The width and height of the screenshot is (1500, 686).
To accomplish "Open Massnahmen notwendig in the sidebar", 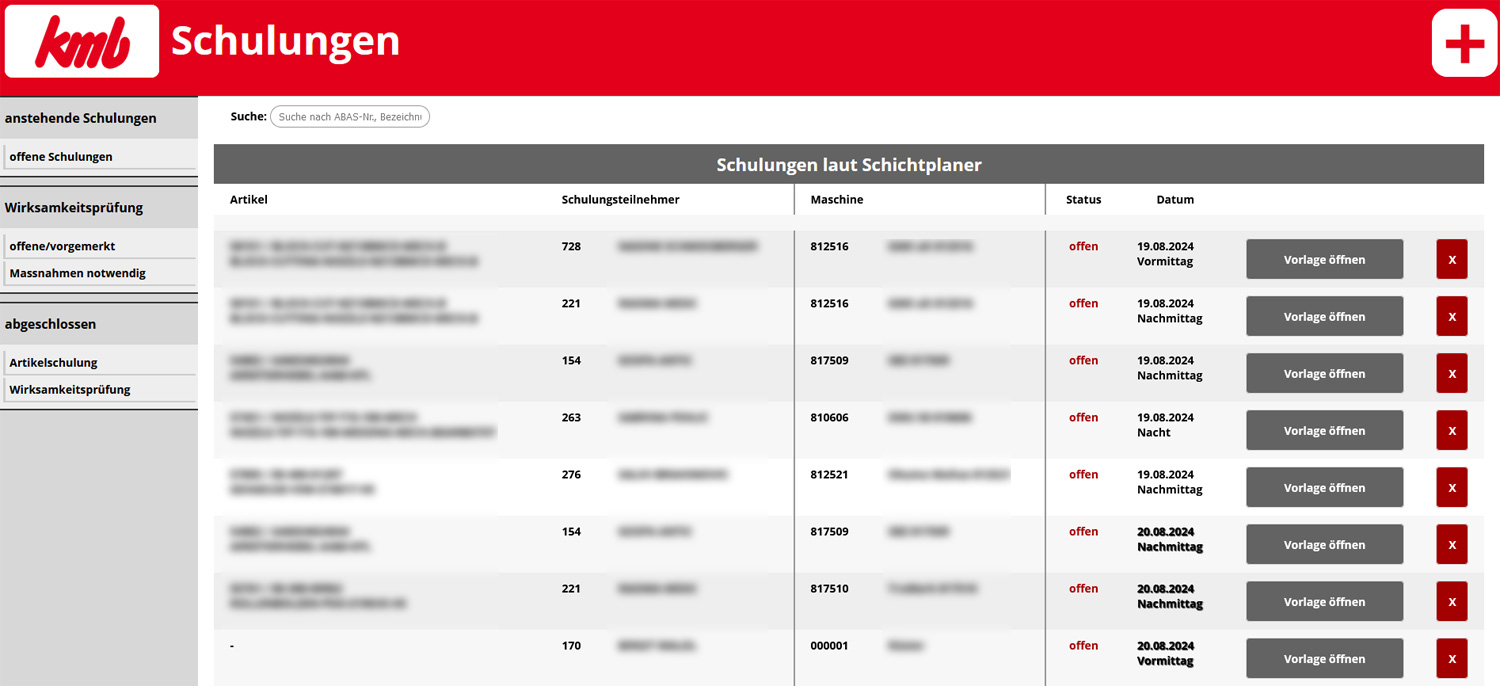I will [75, 272].
